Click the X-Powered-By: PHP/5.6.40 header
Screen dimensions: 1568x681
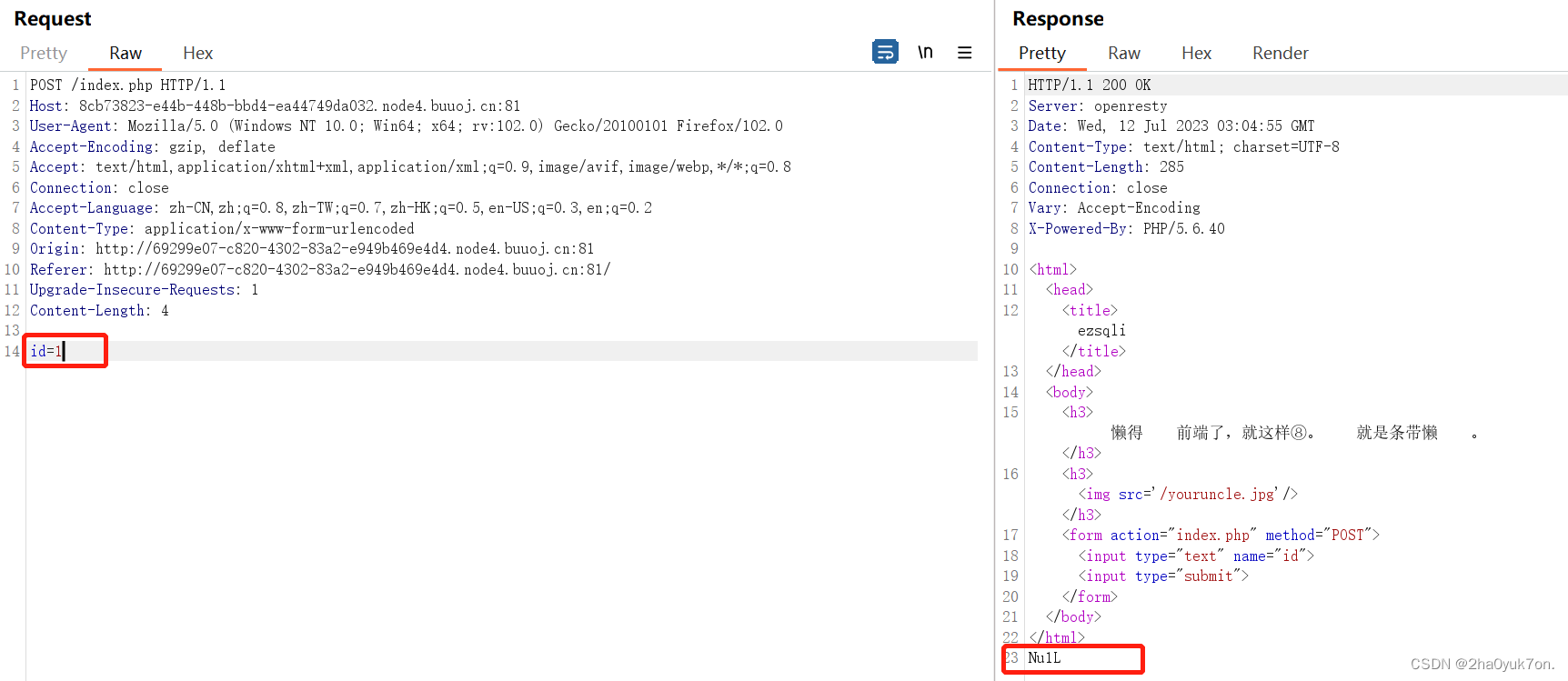point(1127,228)
